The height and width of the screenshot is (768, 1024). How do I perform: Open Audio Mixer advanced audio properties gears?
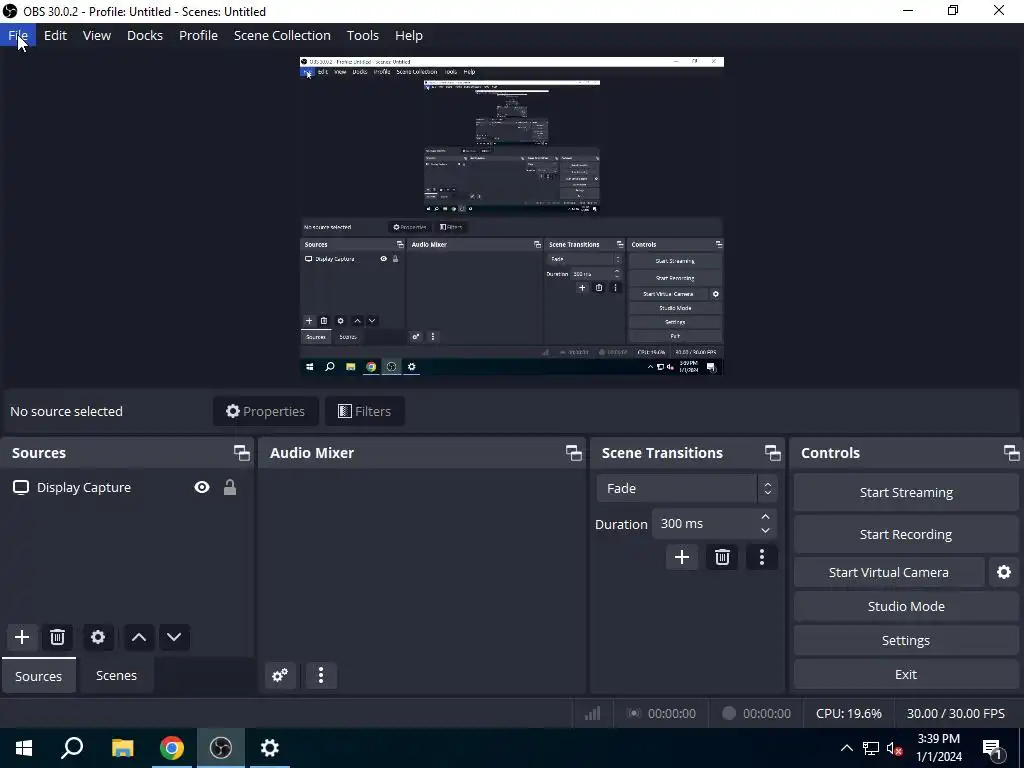[280, 675]
